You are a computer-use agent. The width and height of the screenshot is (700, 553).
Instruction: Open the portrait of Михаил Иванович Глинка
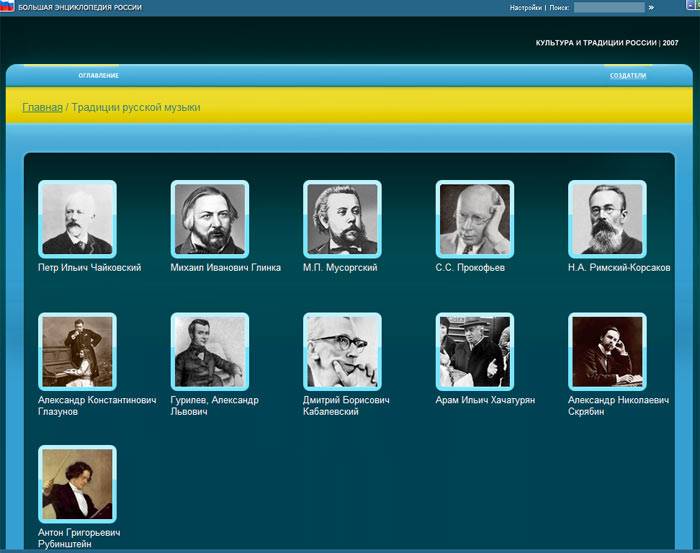(210, 219)
